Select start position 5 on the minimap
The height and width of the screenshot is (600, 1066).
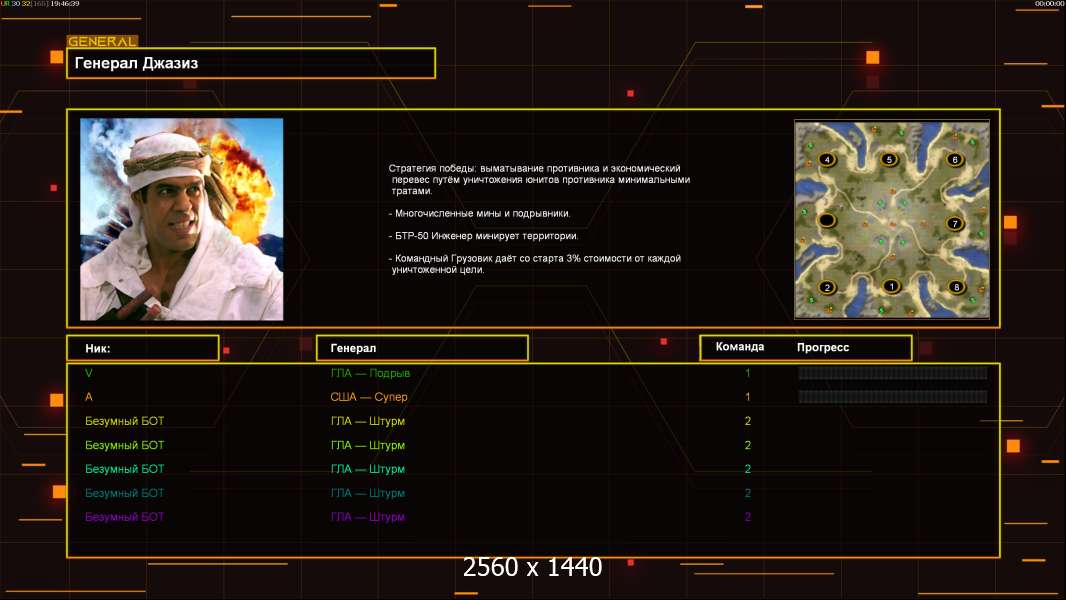pos(889,160)
